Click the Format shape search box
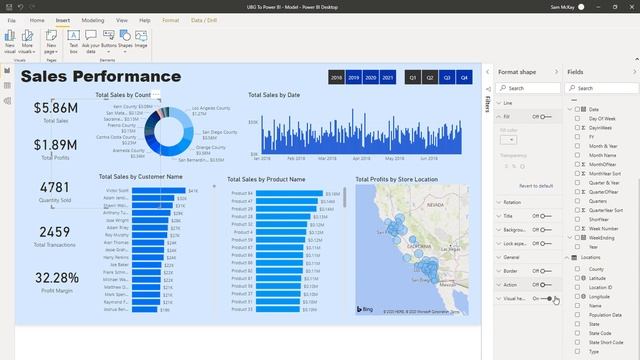640x360 pixels. (x=528, y=88)
